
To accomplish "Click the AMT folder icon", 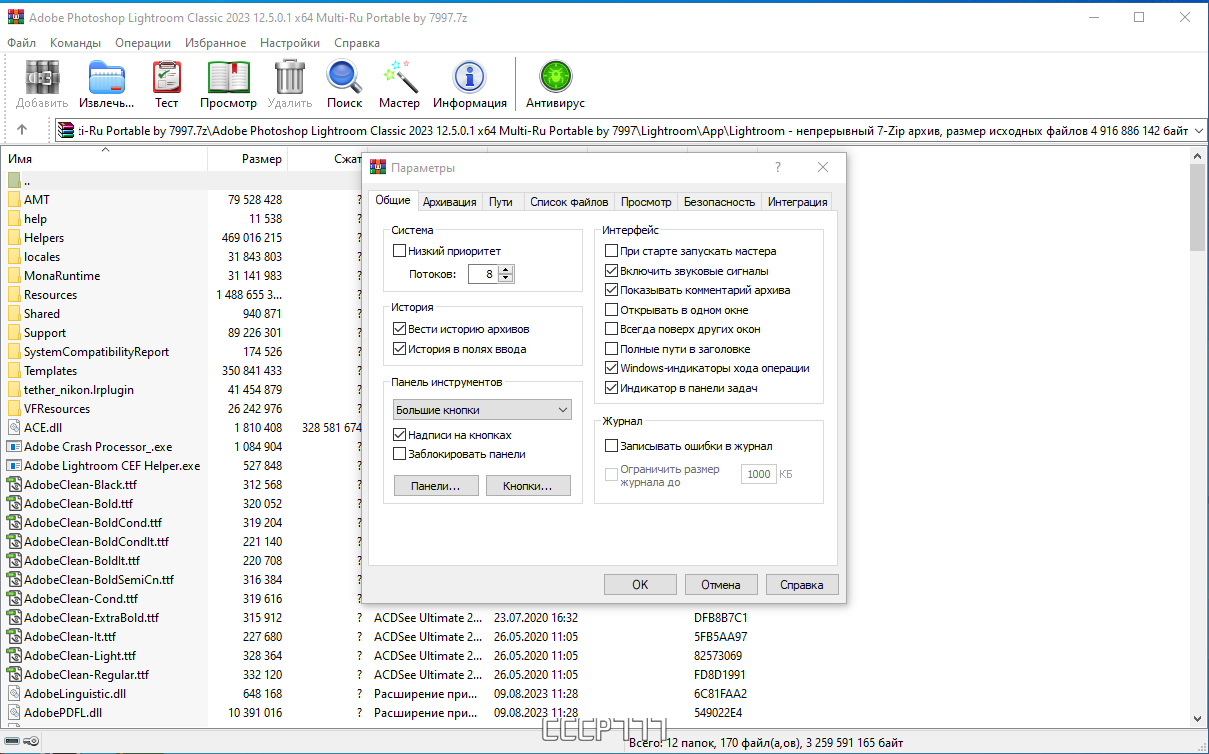I will (14, 200).
